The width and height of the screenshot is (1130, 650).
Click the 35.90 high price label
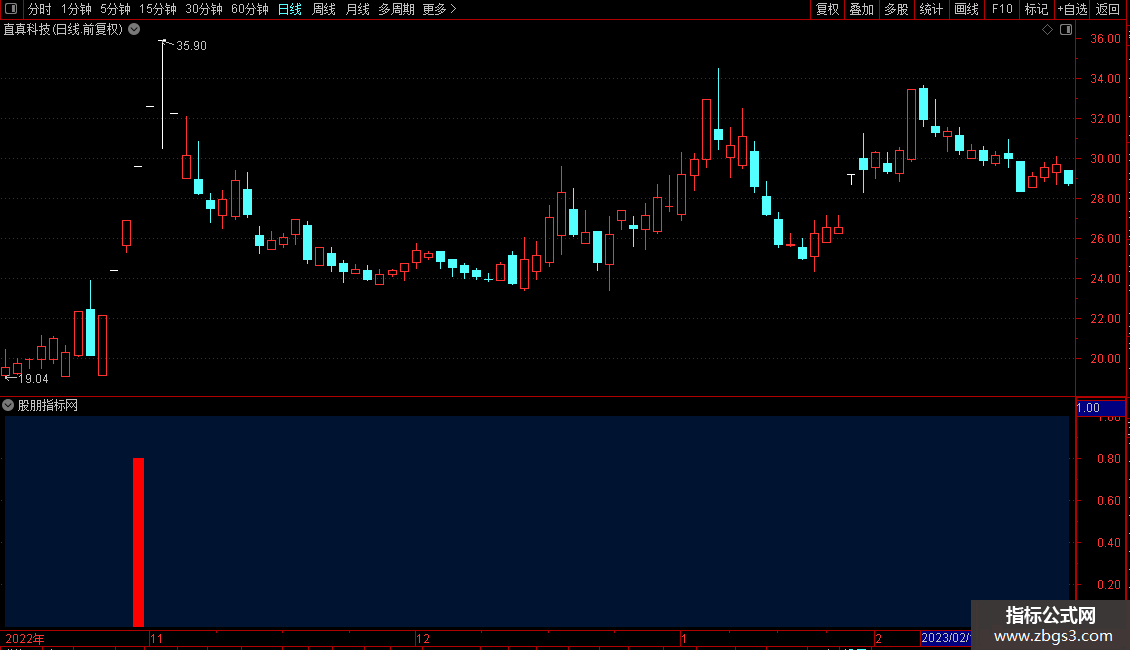click(x=191, y=45)
